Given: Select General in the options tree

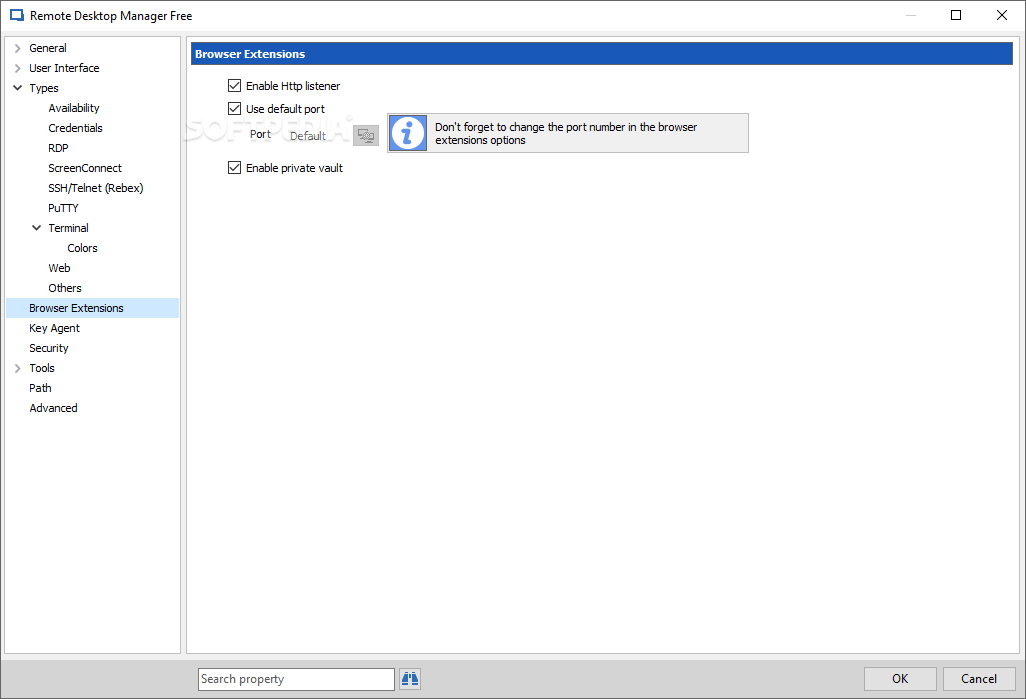Looking at the screenshot, I should click(48, 48).
